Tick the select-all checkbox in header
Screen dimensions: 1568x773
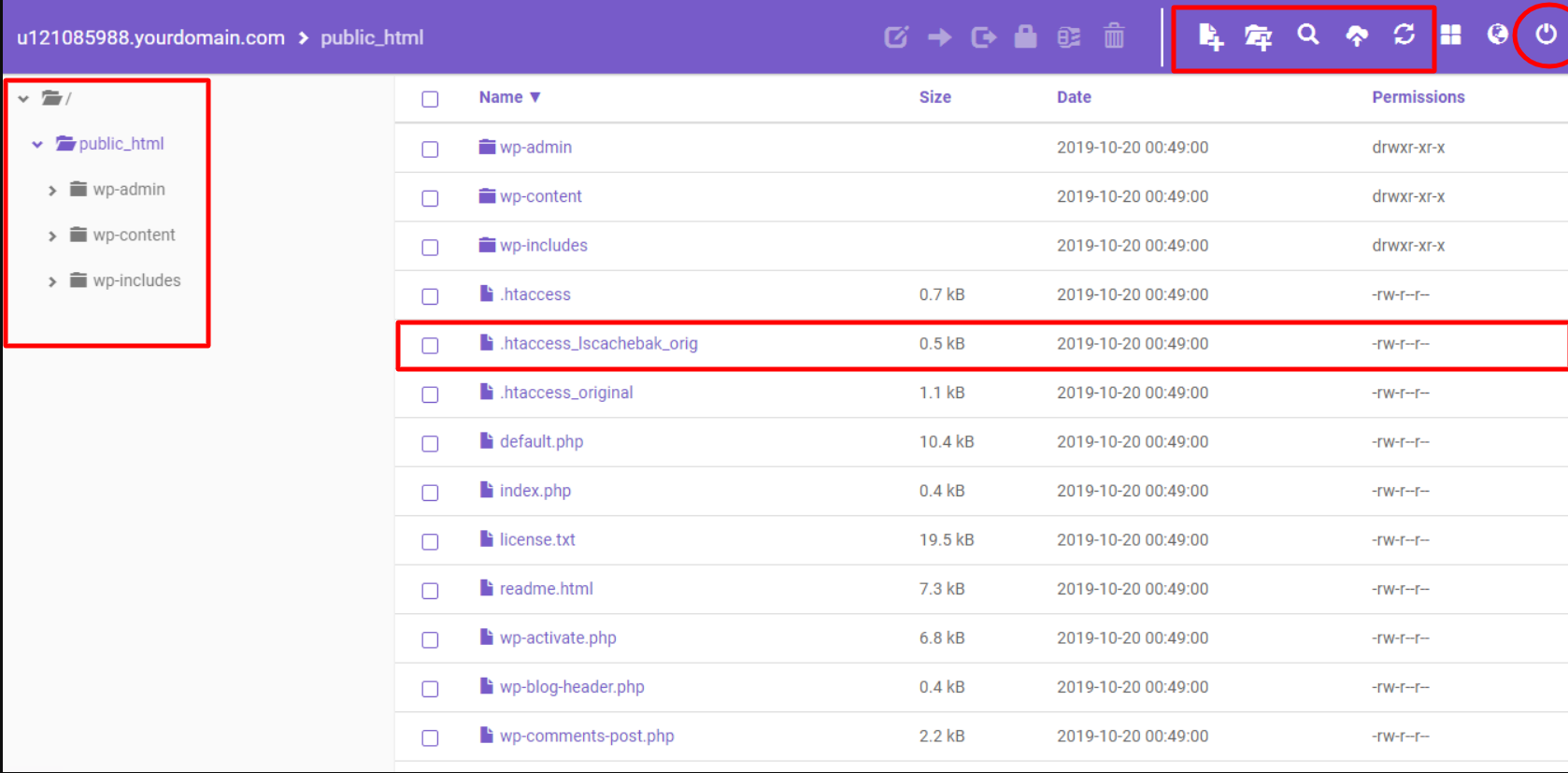(430, 99)
